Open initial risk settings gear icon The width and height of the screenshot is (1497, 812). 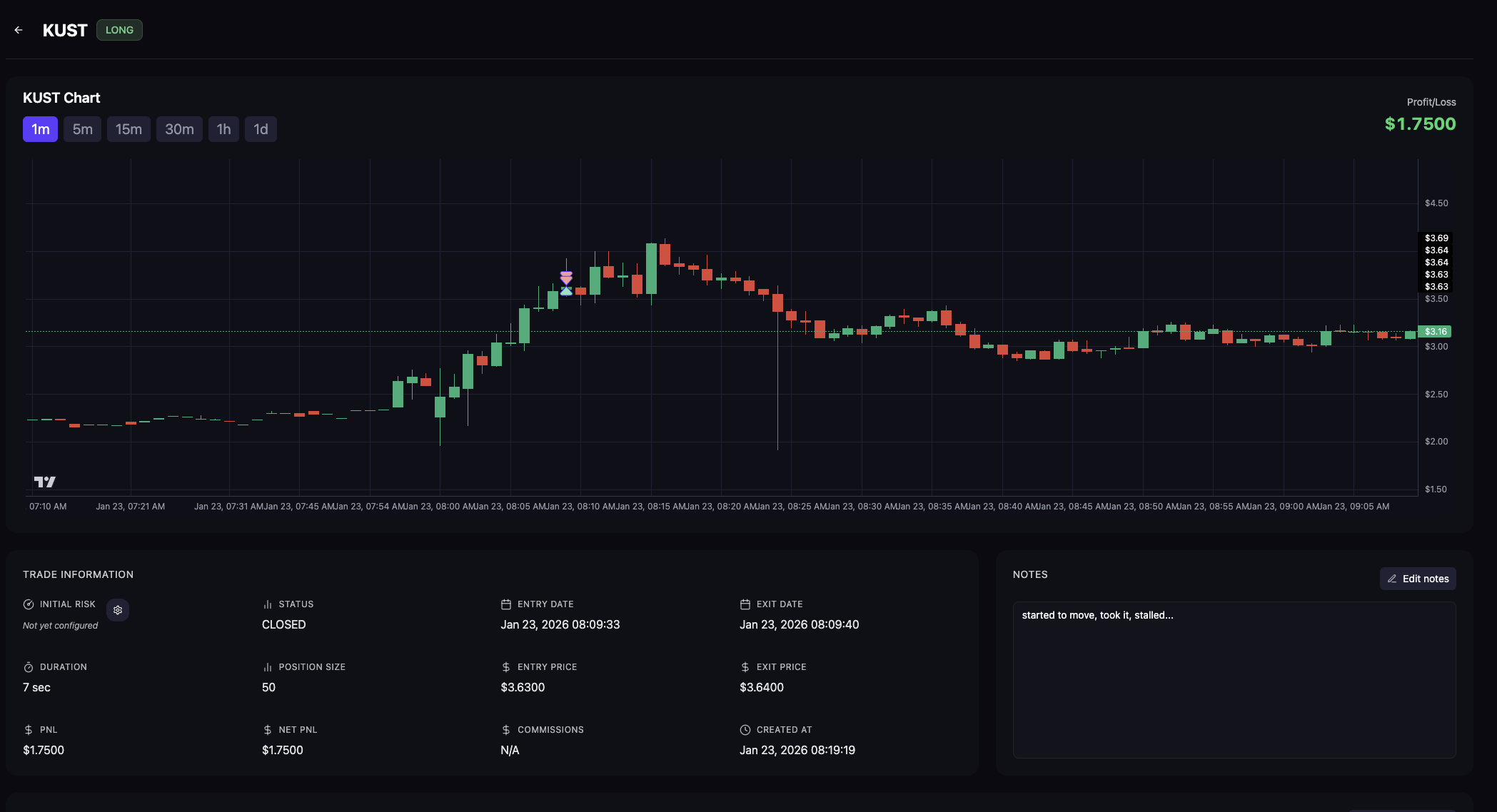pyautogui.click(x=118, y=610)
